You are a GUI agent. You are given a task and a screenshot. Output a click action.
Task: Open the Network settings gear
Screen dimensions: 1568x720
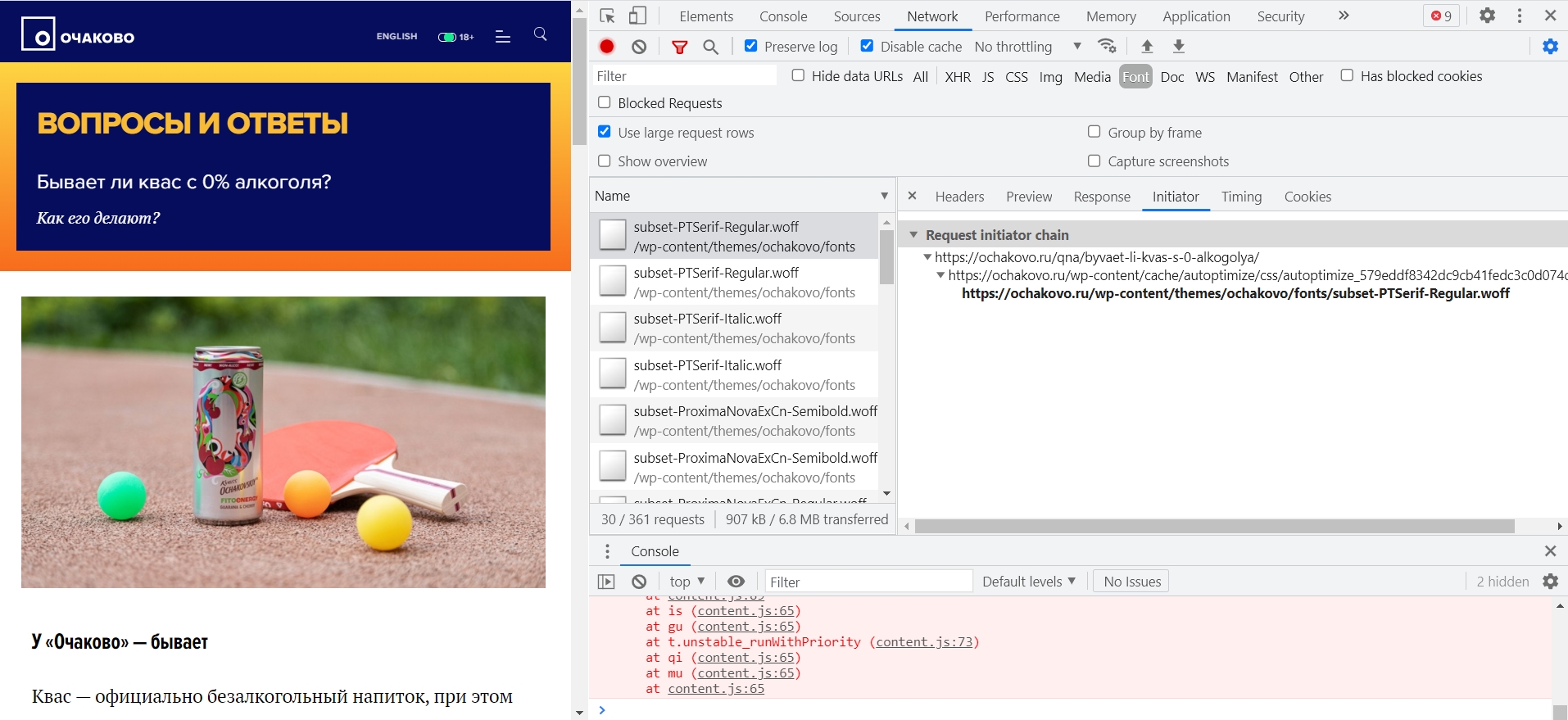coord(1550,47)
